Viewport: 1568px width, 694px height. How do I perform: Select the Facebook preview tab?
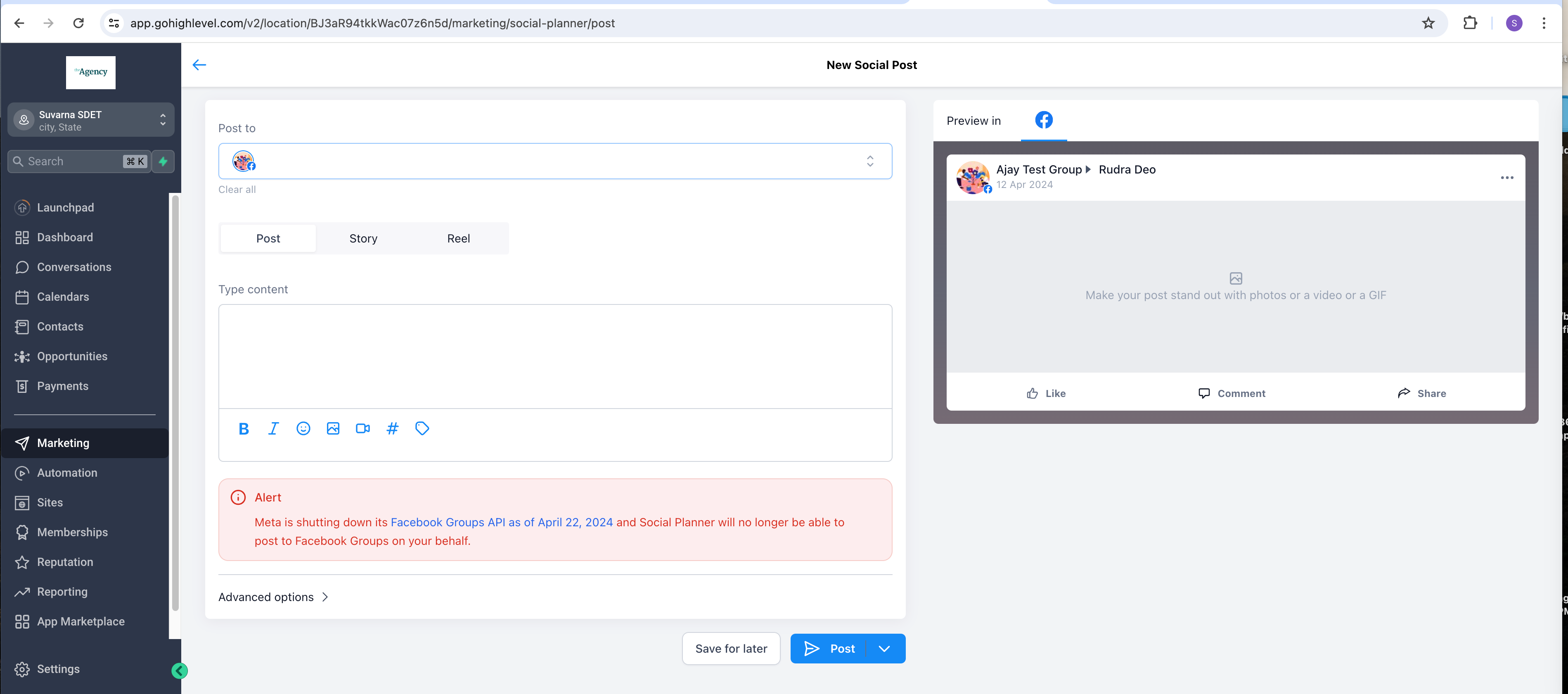pyautogui.click(x=1043, y=121)
